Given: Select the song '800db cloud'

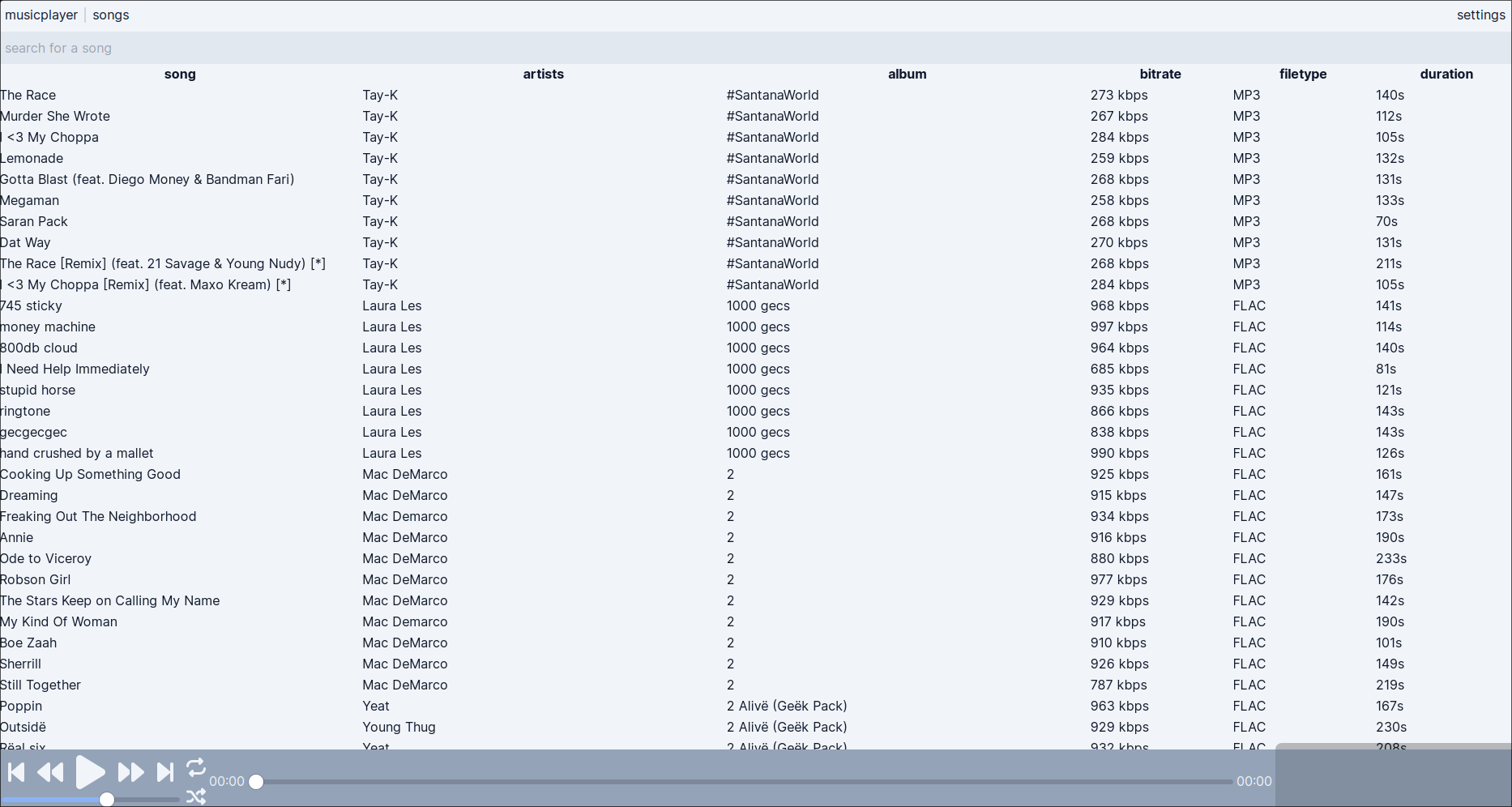Looking at the screenshot, I should (39, 348).
